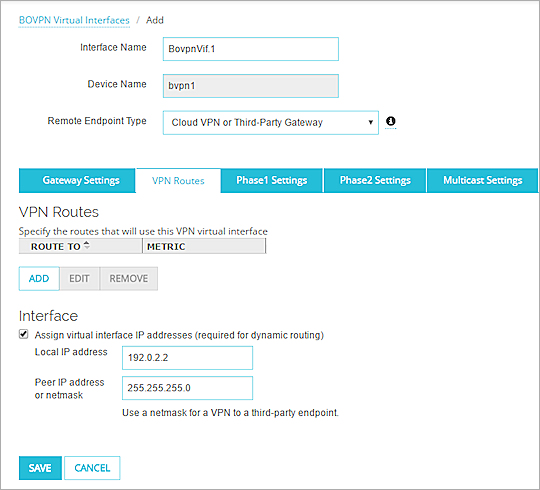Click the METRIC column header
Image resolution: width=540 pixels, height=490 pixels.
[x=204, y=246]
